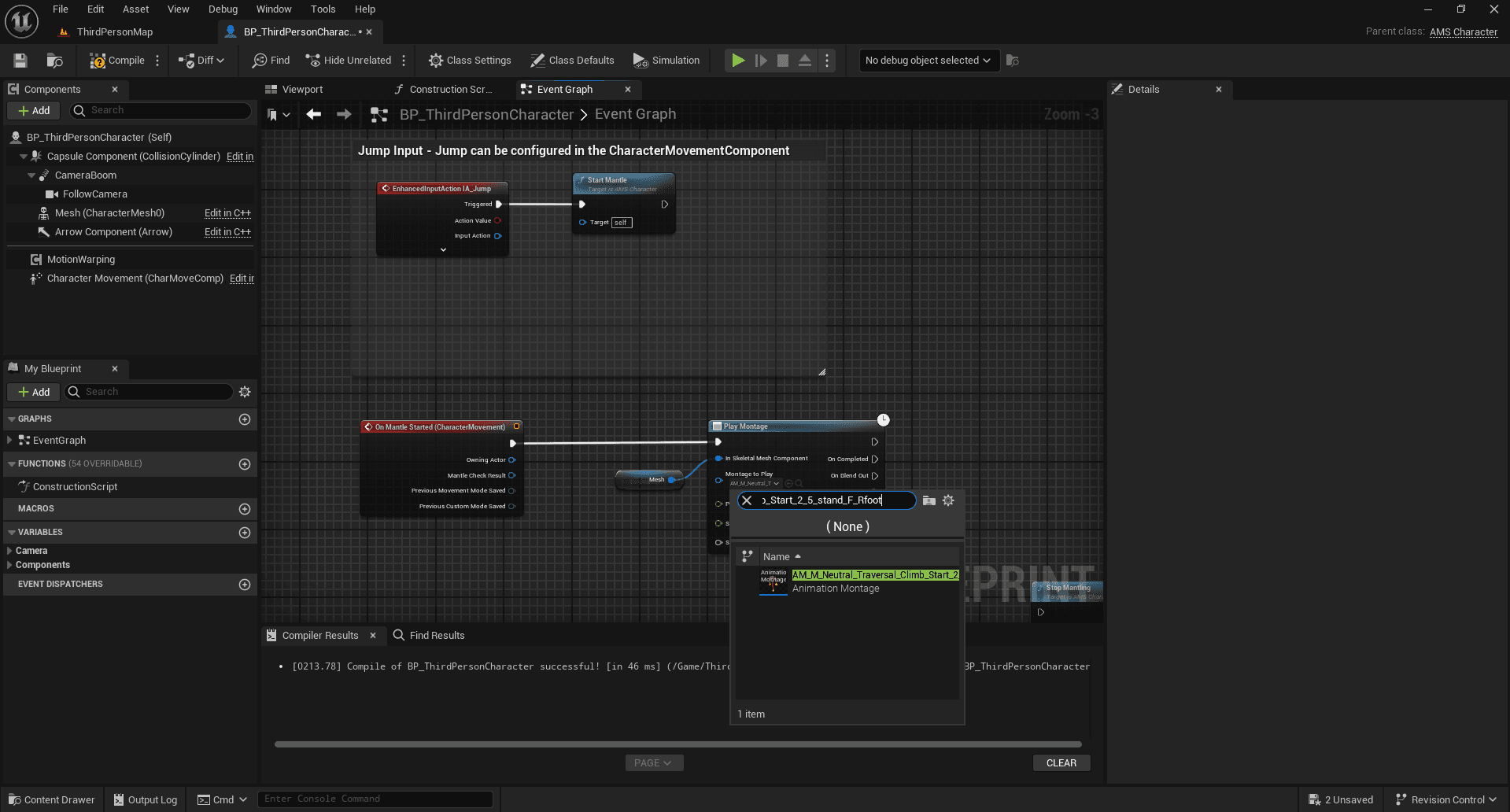The image size is (1510, 812).
Task: Select CameraBoom component
Action: coord(85,175)
